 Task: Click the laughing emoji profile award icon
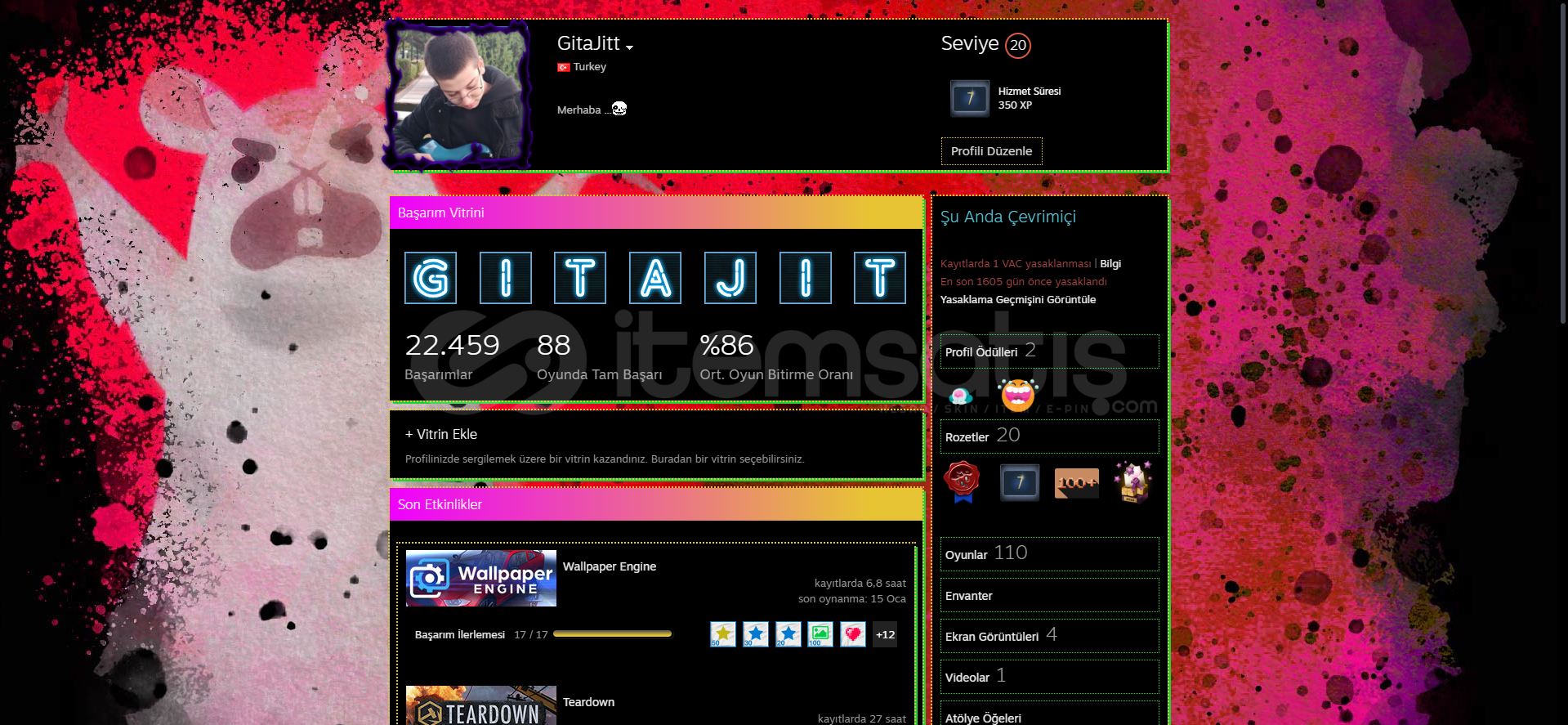[x=1017, y=395]
